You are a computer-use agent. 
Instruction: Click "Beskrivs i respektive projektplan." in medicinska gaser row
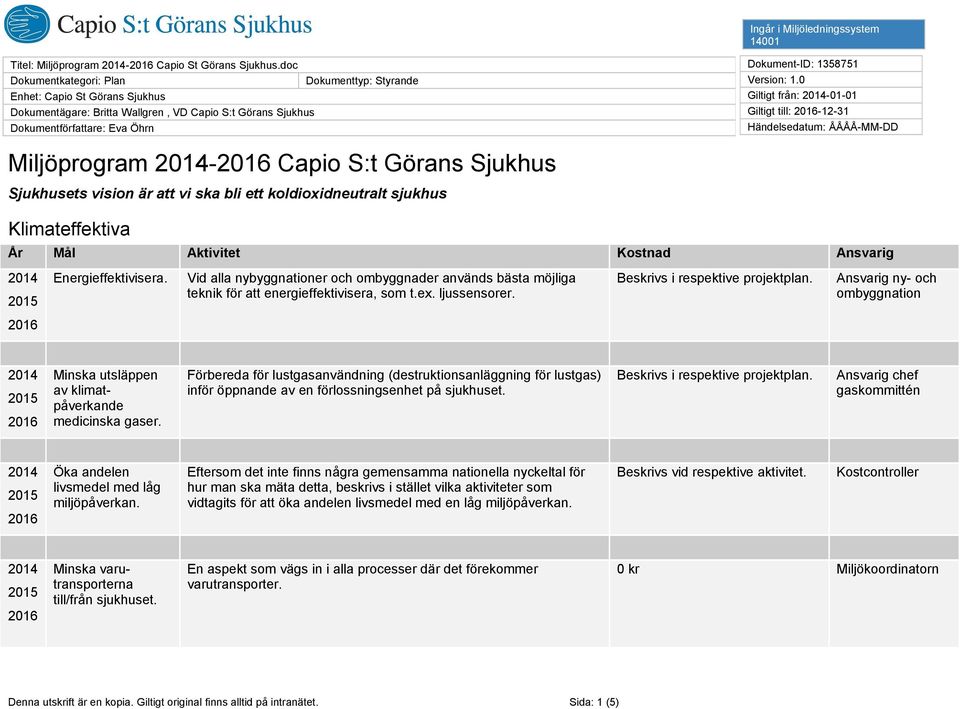coord(714,375)
